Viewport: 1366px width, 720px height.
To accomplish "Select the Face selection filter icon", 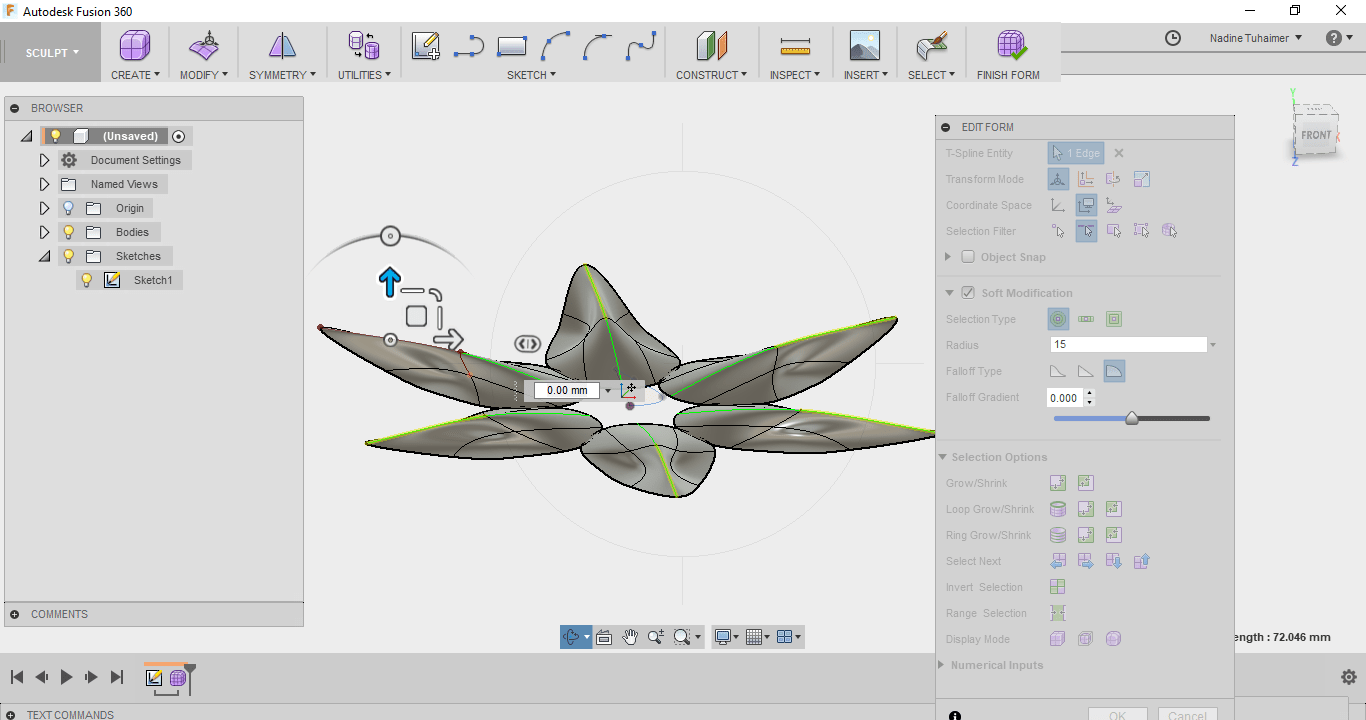I will [1114, 231].
